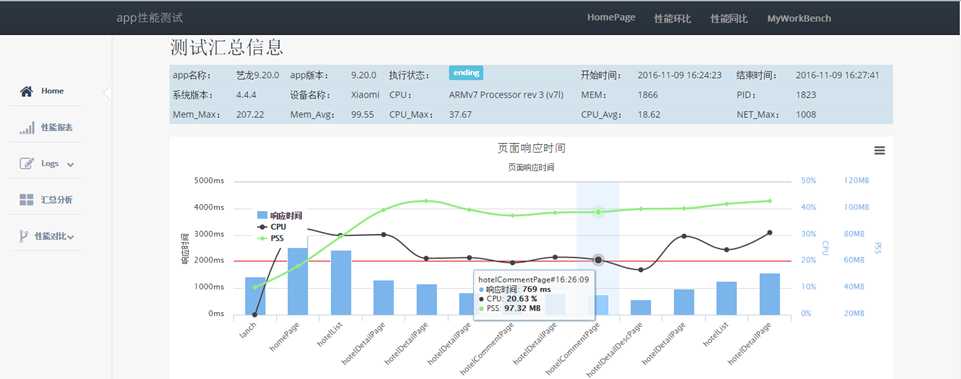Open the 汇总分析 sidebar item
Screen dimensions: 961x379
(56, 200)
